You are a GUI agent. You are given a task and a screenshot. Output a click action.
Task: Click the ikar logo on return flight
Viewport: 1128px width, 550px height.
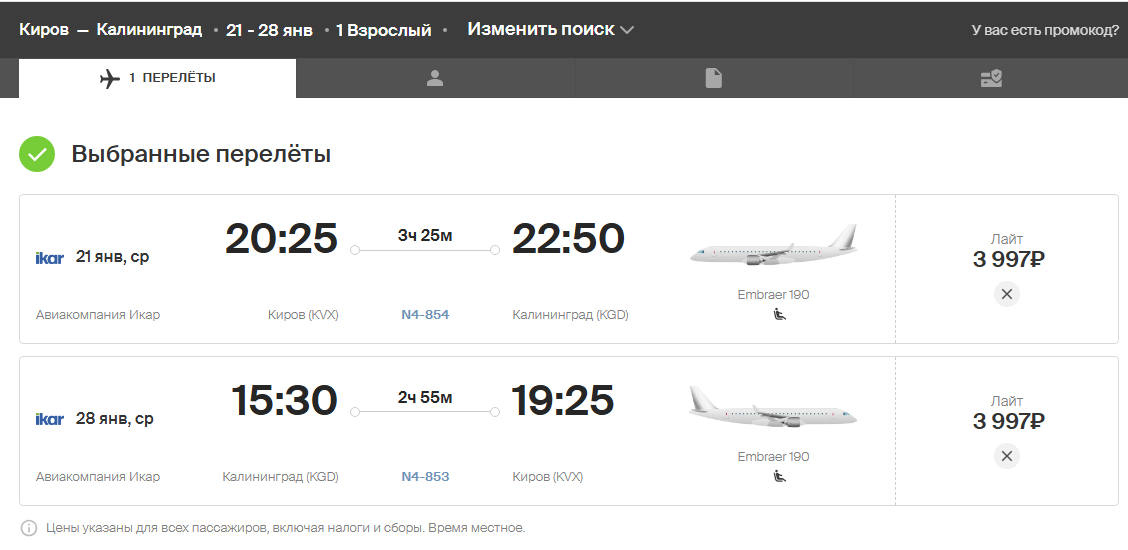[50, 419]
